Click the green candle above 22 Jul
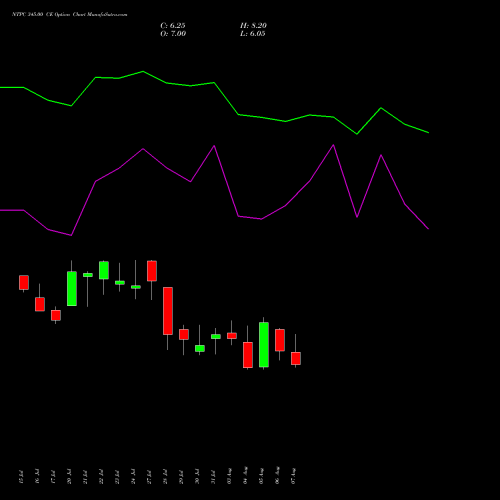The width and height of the screenshot is (500, 500). pyautogui.click(x=104, y=270)
